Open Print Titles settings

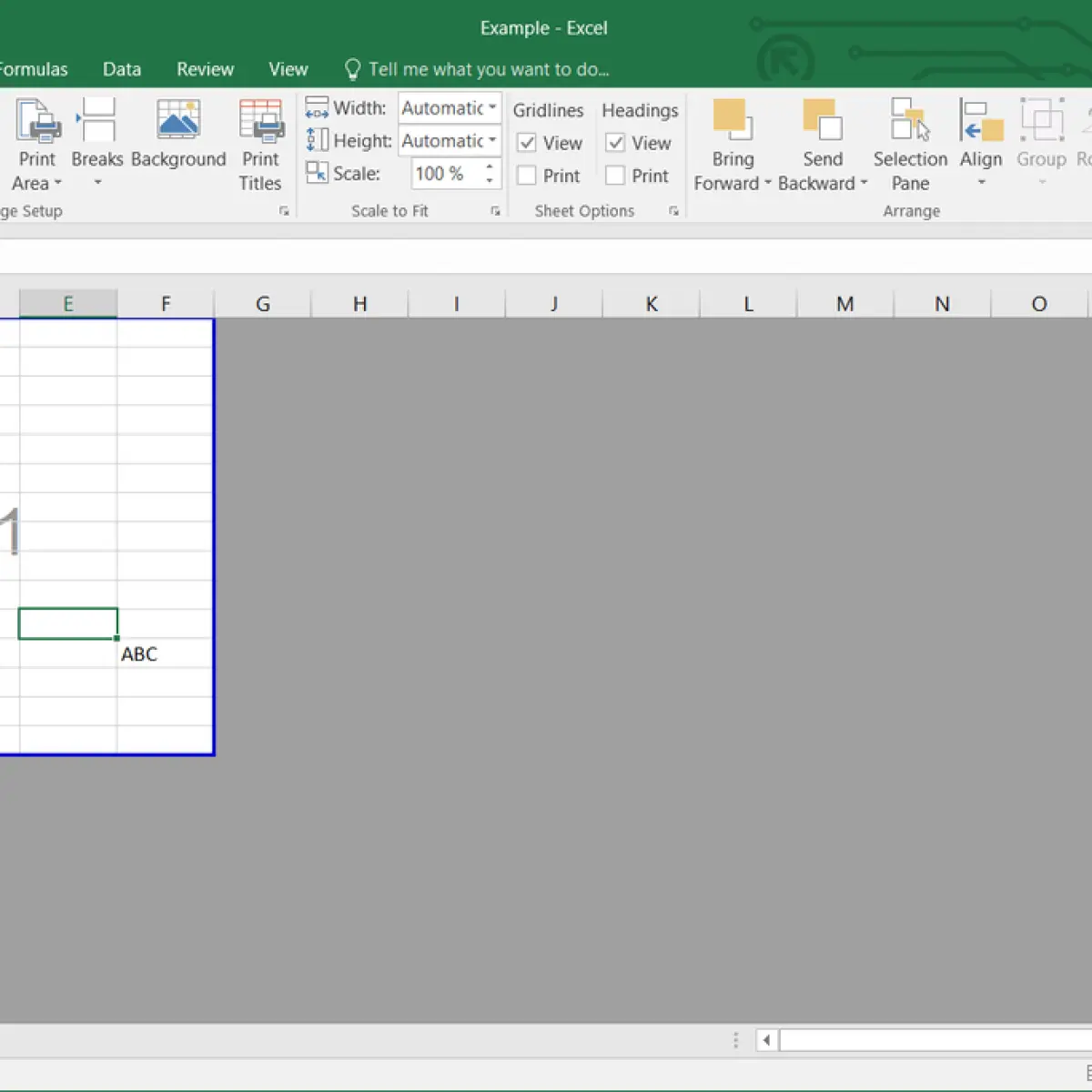click(260, 146)
